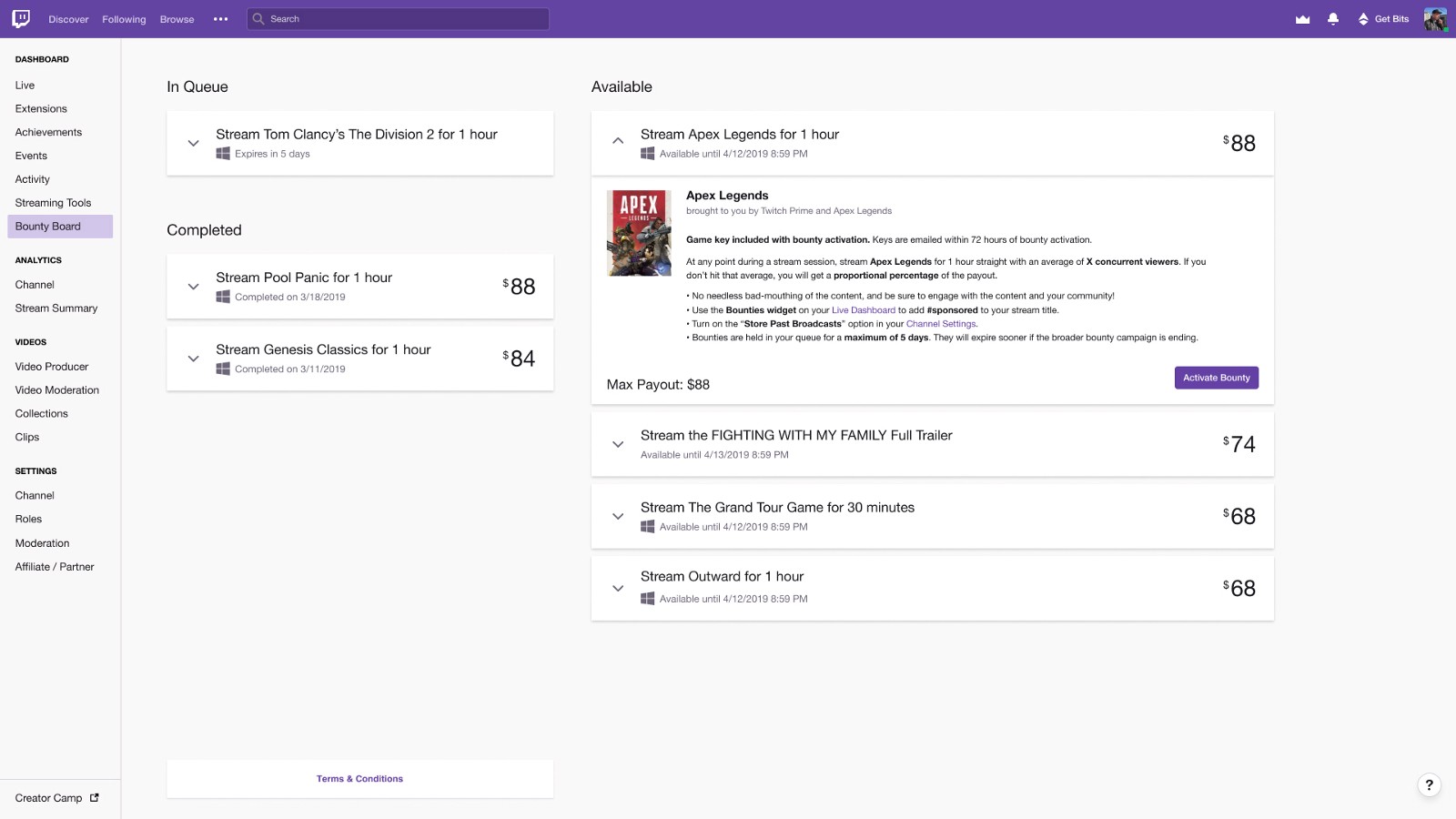Click the Activate Bounty button

[x=1216, y=378]
